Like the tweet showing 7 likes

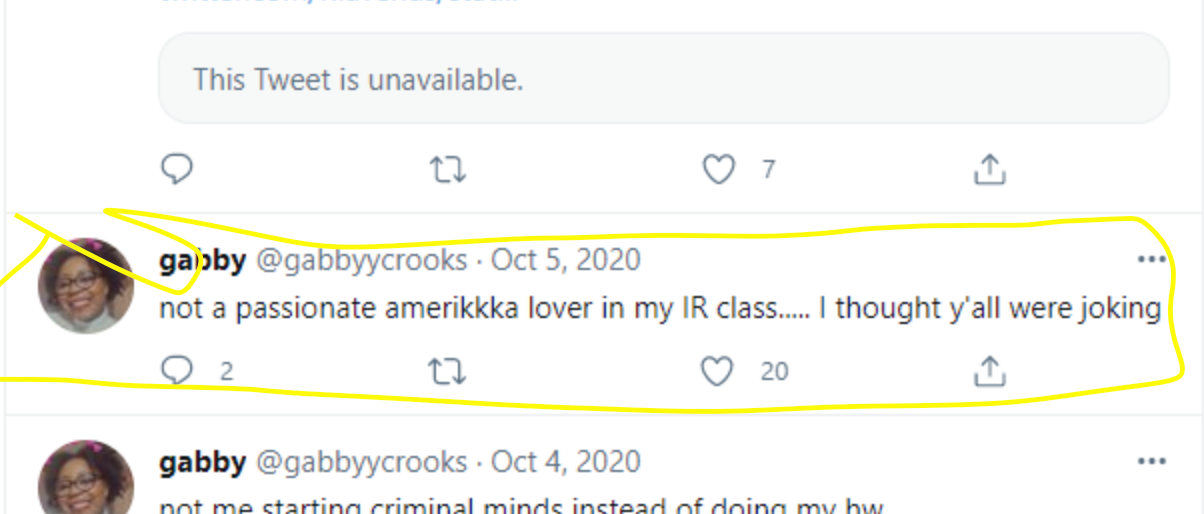click(718, 170)
